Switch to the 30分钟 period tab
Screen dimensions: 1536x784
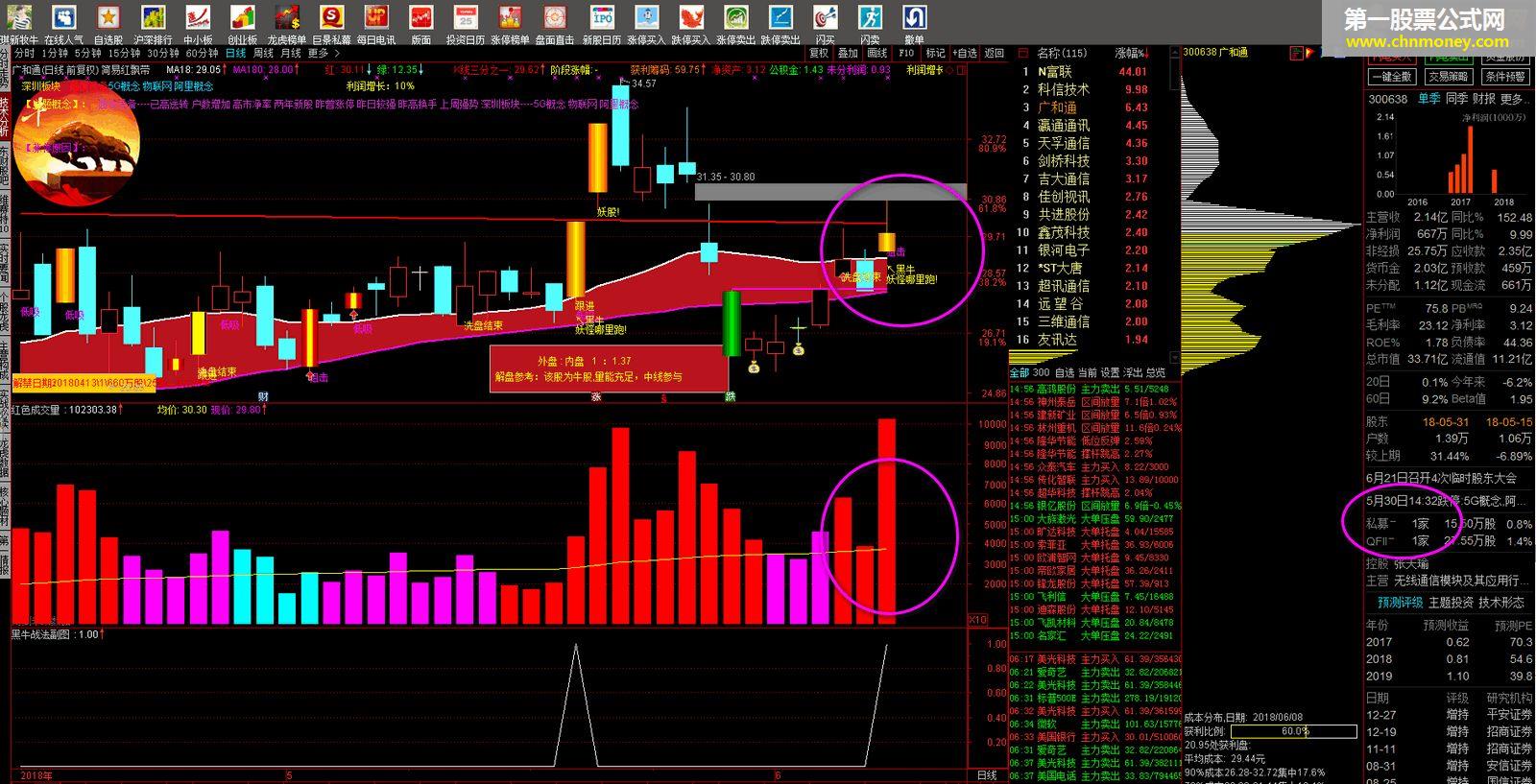pyautogui.click(x=163, y=54)
